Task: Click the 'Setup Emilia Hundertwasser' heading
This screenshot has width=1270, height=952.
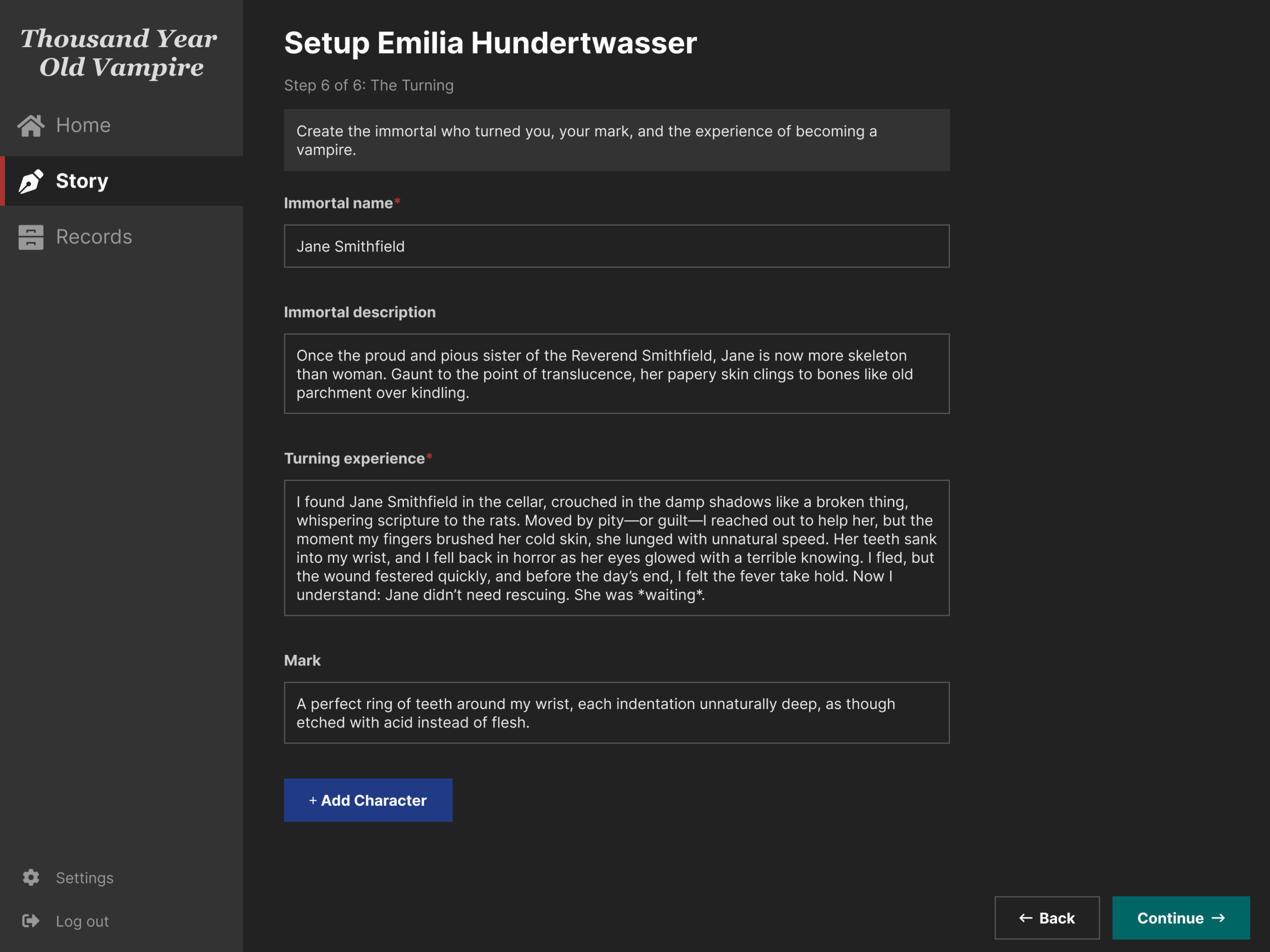Action: click(490, 43)
